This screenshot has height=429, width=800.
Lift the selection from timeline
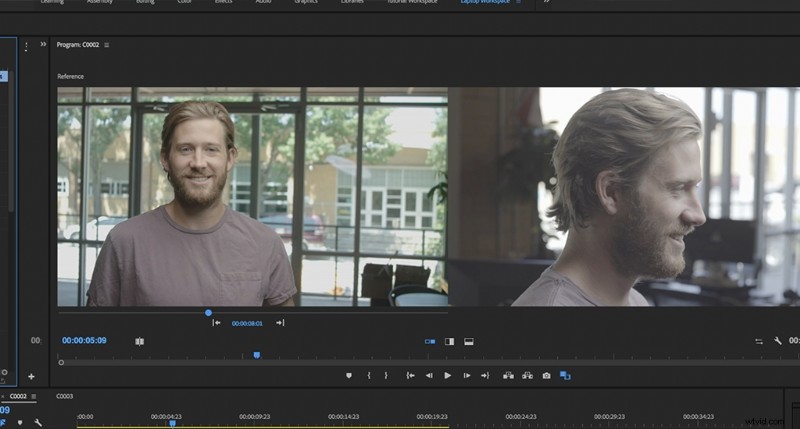[508, 375]
